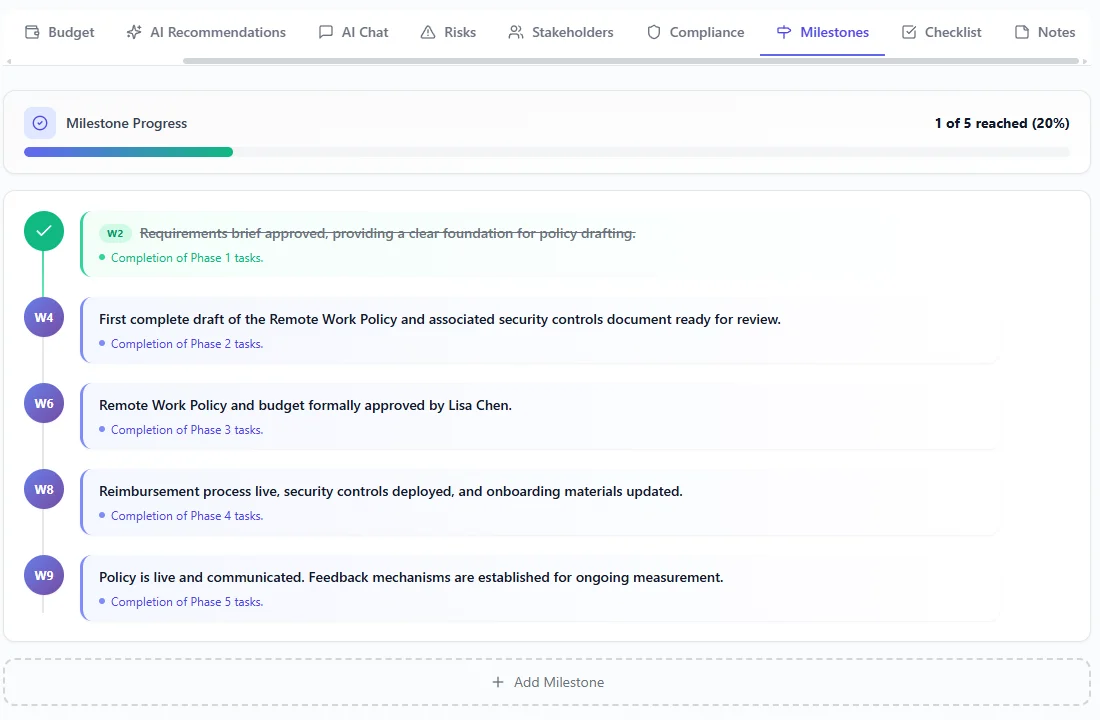Toggle the W4 milestone circle marker
Screen dimensions: 1100x720
(44, 318)
